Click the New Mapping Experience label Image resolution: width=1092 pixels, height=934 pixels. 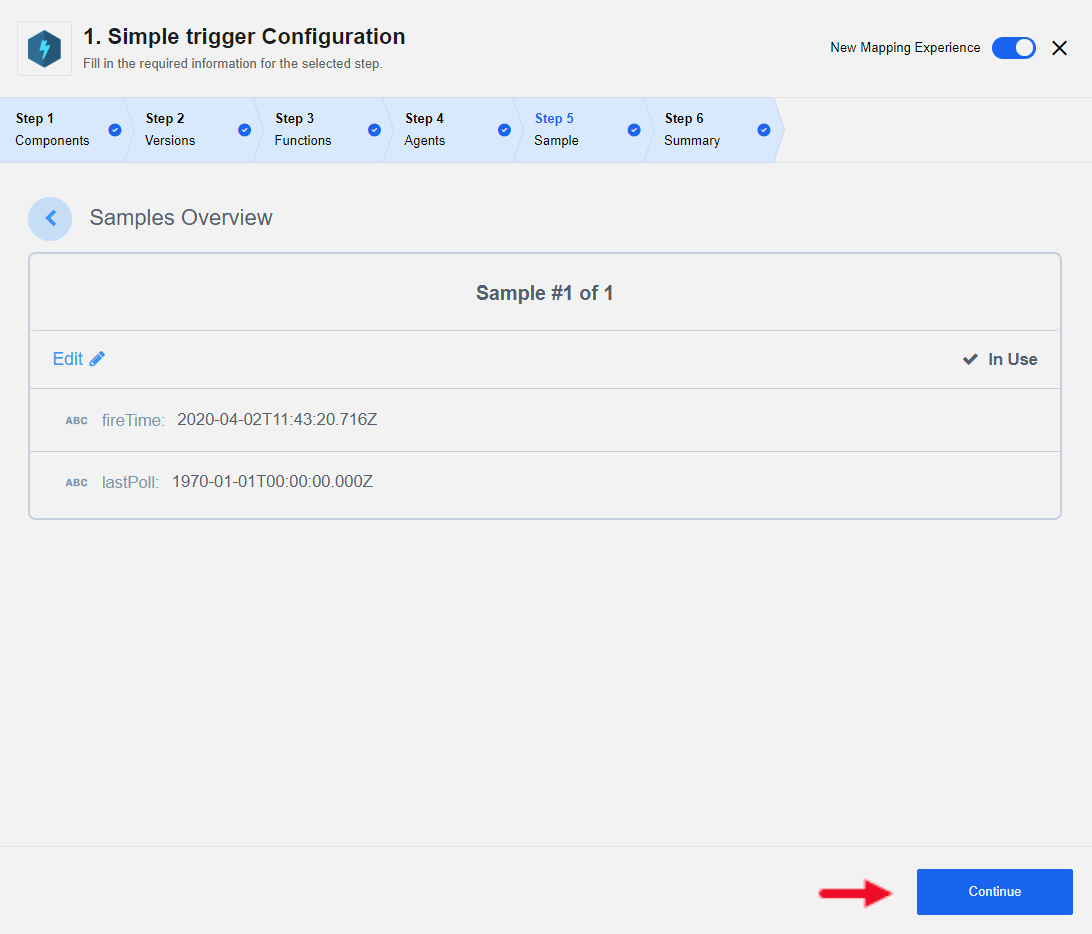pos(905,47)
